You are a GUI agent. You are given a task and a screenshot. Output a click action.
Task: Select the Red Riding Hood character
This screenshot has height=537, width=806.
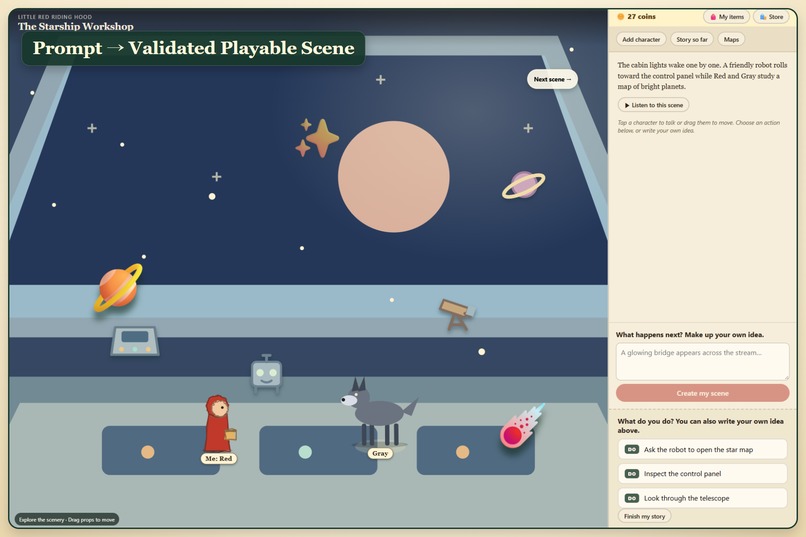point(219,424)
